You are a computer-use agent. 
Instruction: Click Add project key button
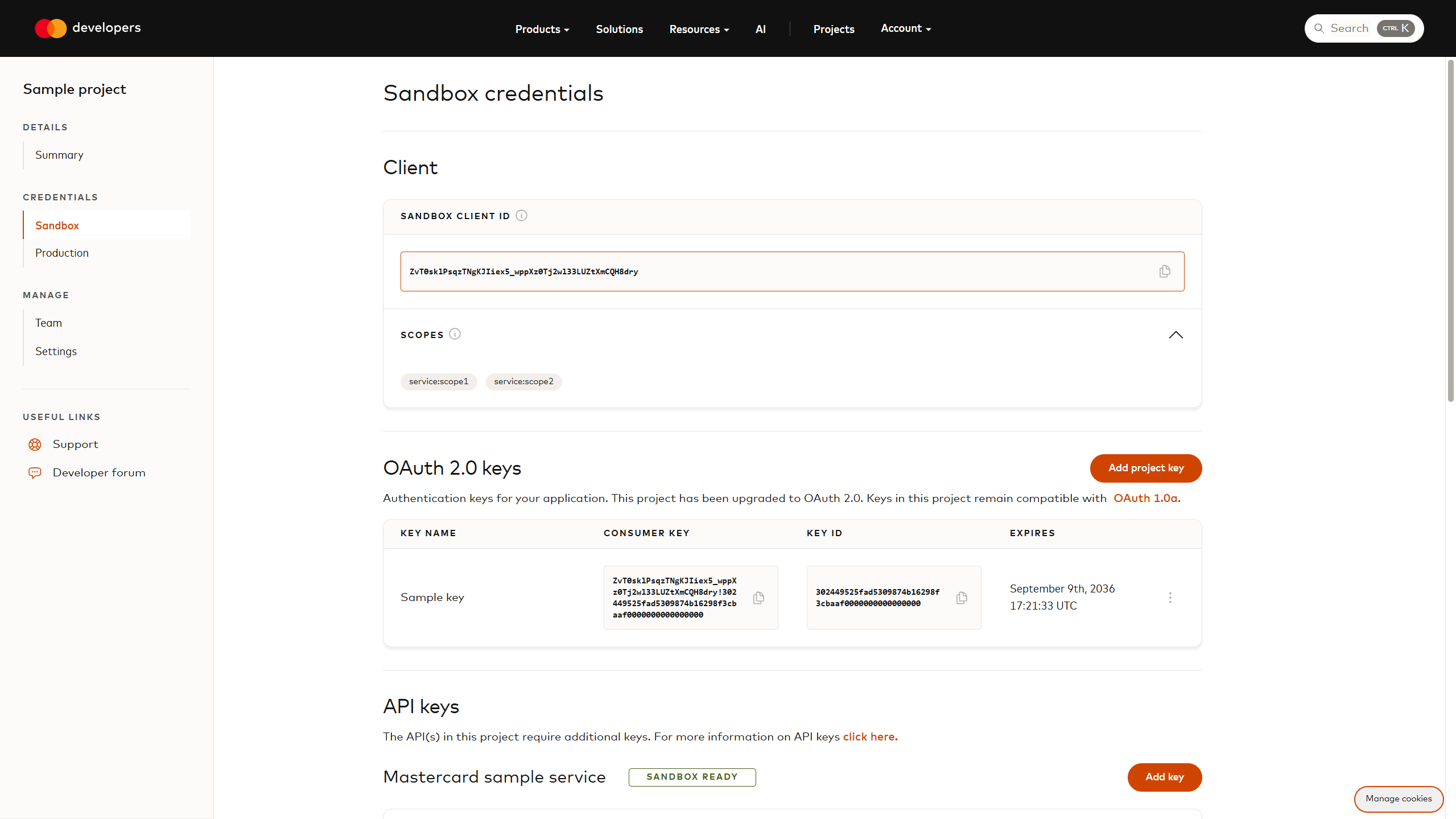pyautogui.click(x=1145, y=468)
